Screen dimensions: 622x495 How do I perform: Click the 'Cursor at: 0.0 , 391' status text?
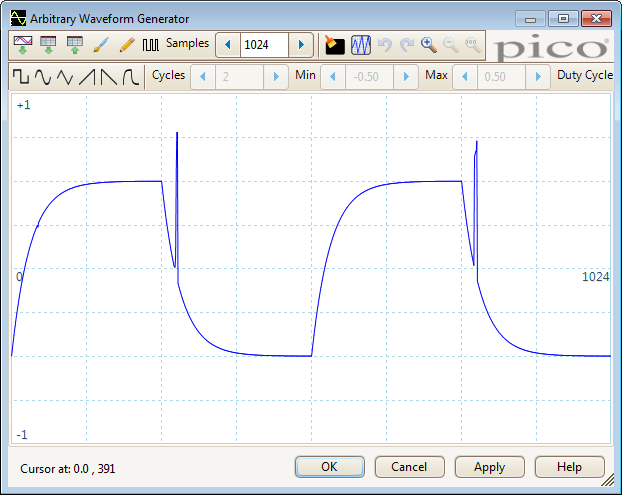(x=67, y=469)
